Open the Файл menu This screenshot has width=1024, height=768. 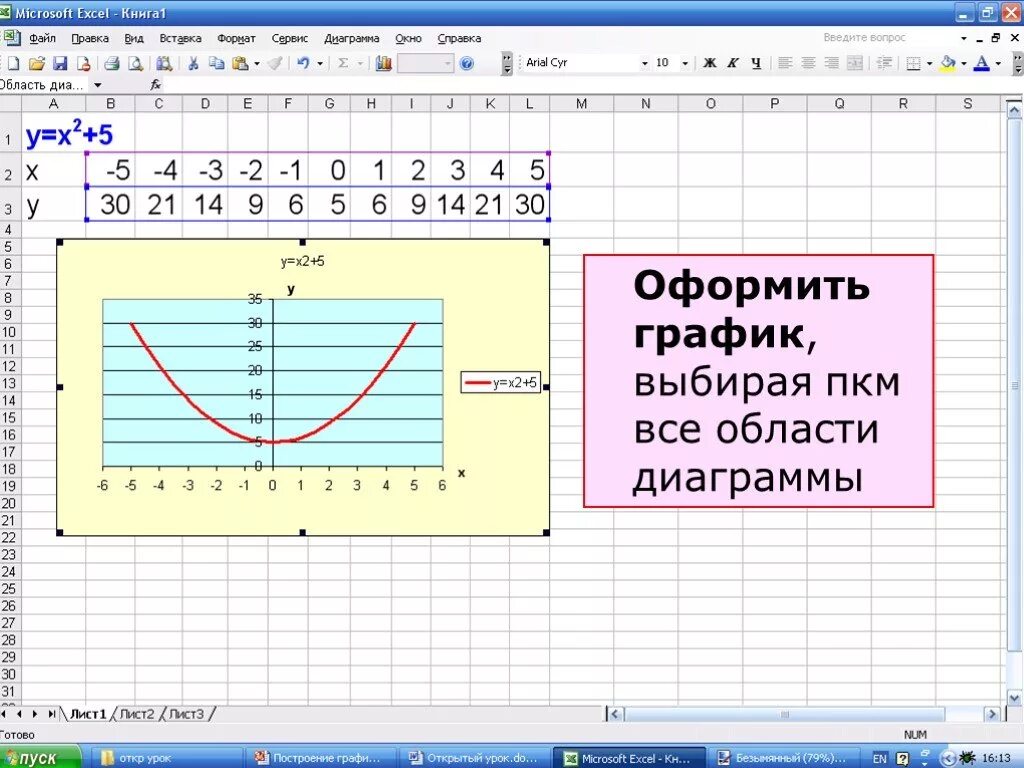pyautogui.click(x=42, y=38)
